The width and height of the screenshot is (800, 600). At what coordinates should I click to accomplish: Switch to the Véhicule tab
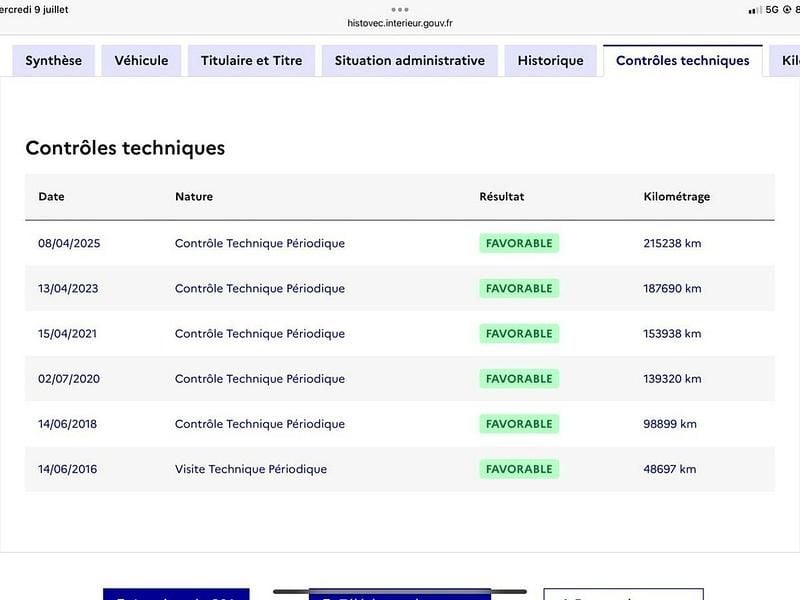141,61
